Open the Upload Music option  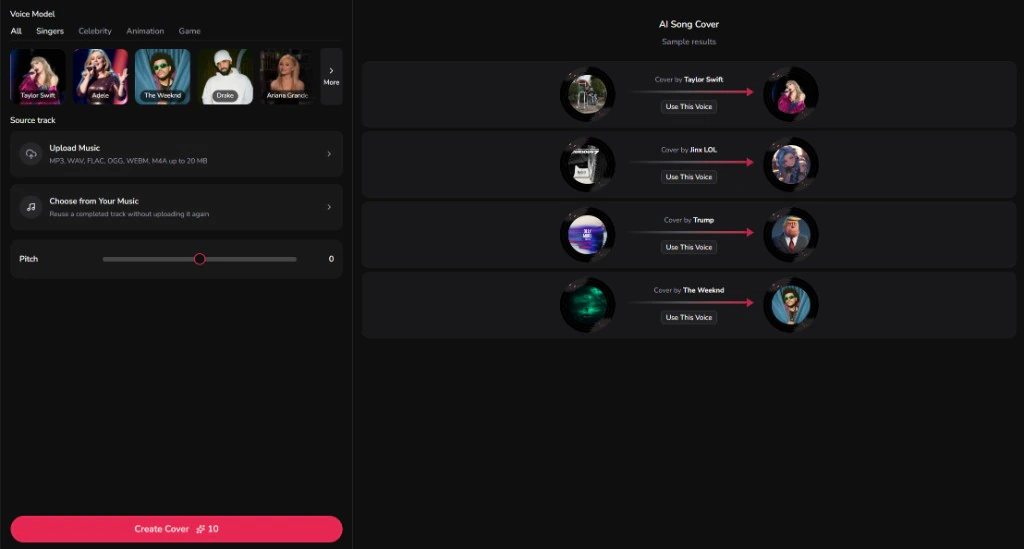(x=176, y=154)
